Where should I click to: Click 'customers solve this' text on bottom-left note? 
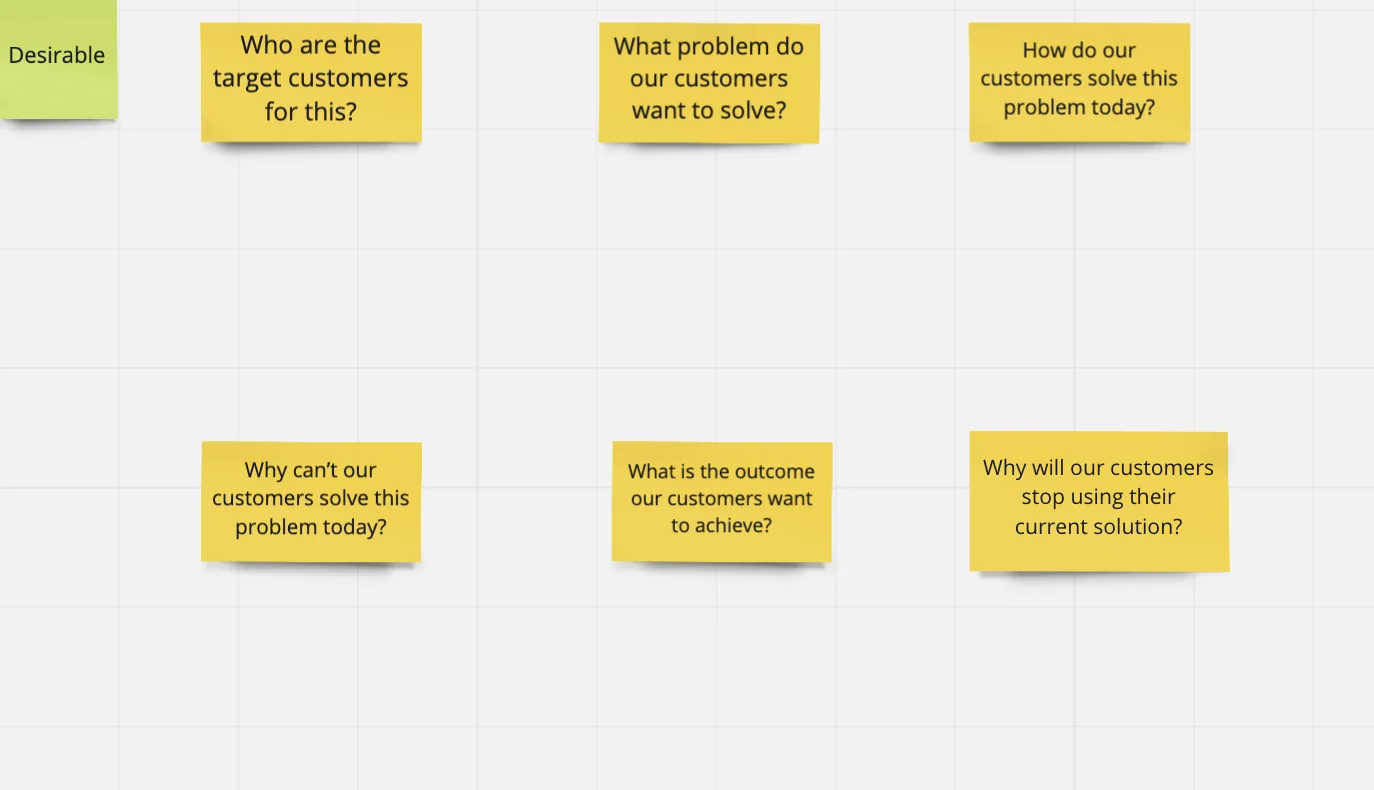[311, 498]
